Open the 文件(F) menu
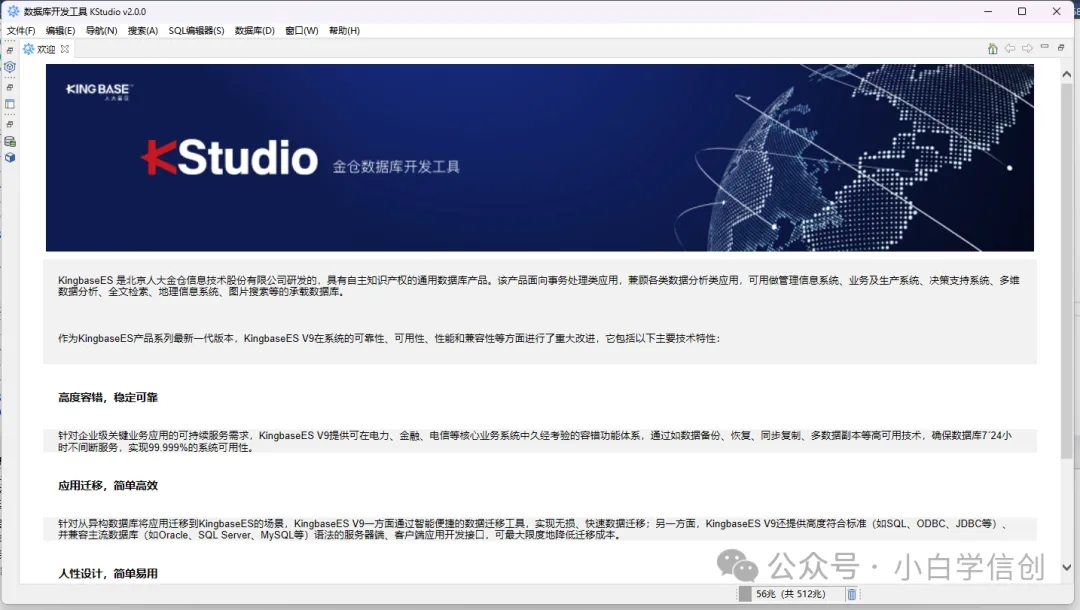 pyautogui.click(x=19, y=30)
